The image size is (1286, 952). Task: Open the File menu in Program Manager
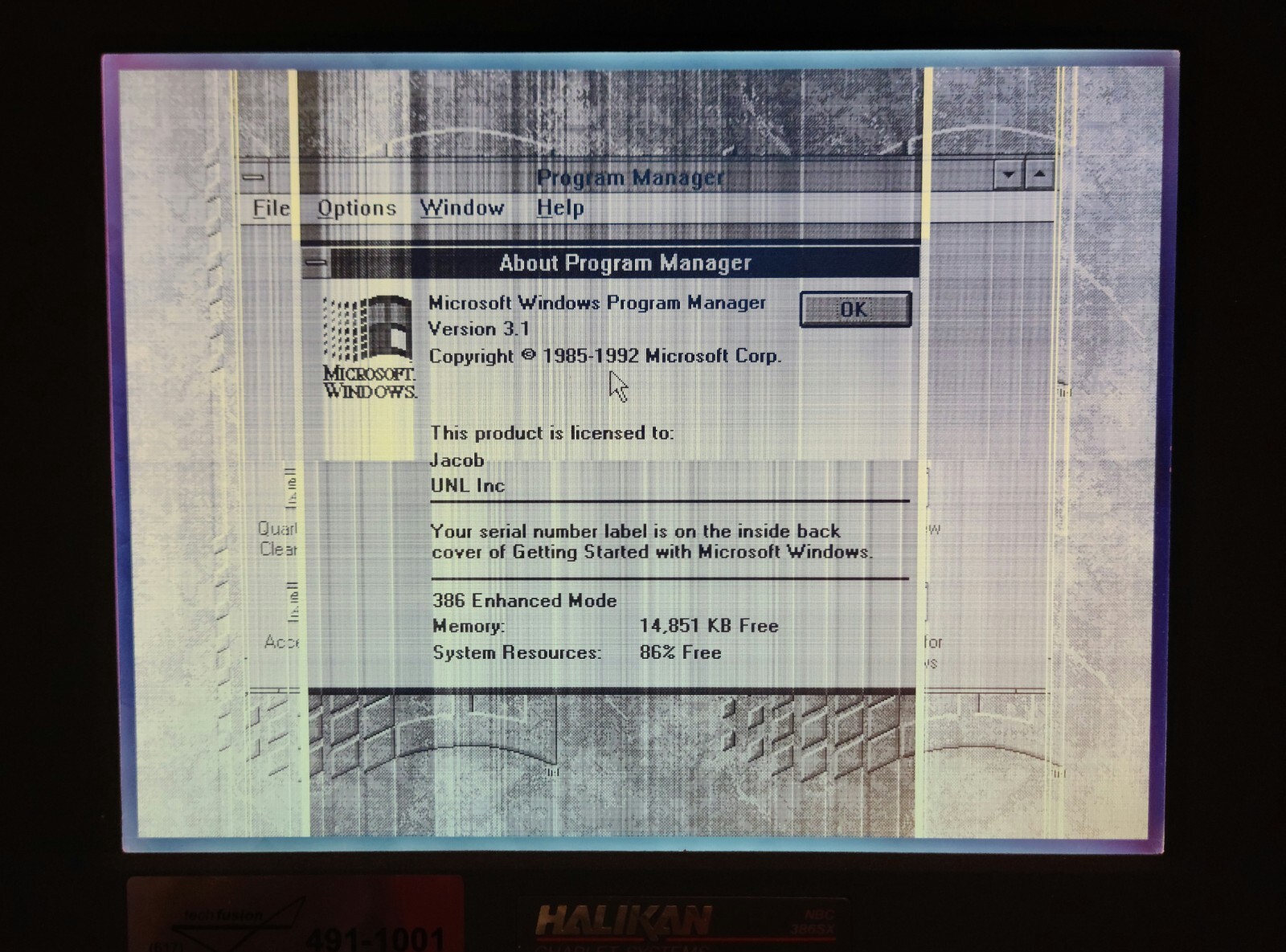[271, 209]
